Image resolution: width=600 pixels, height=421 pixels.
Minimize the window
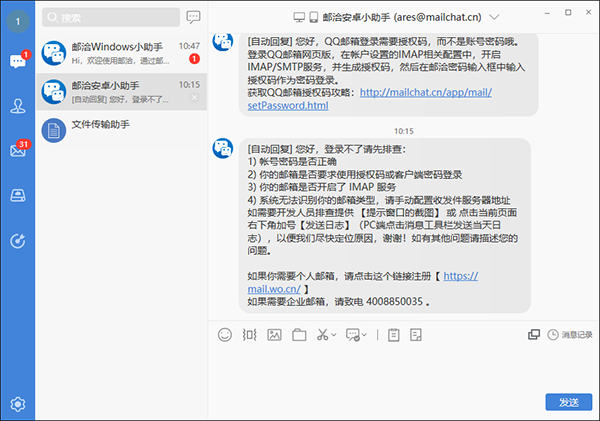pyautogui.click(x=547, y=13)
